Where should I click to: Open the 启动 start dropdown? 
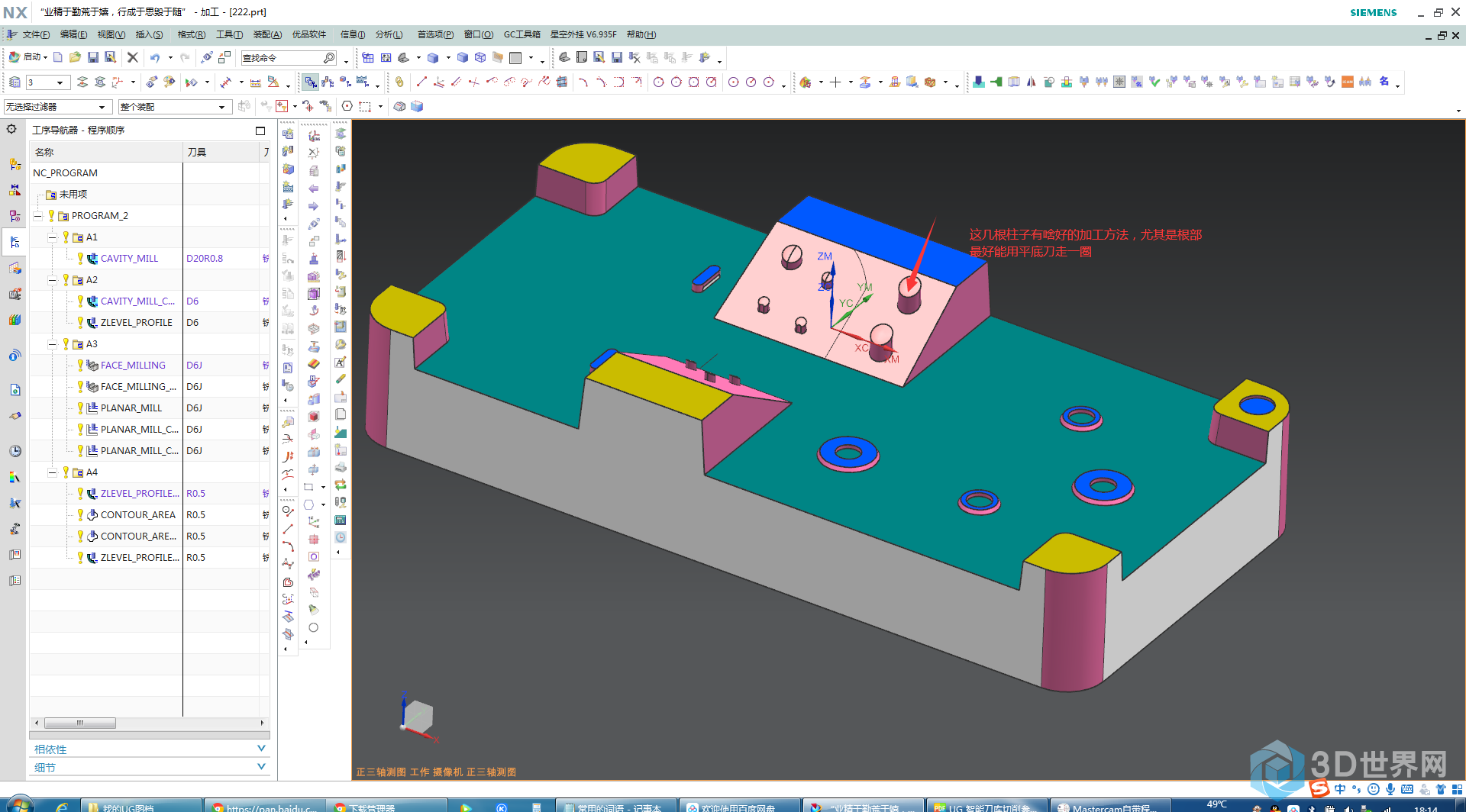[28, 57]
